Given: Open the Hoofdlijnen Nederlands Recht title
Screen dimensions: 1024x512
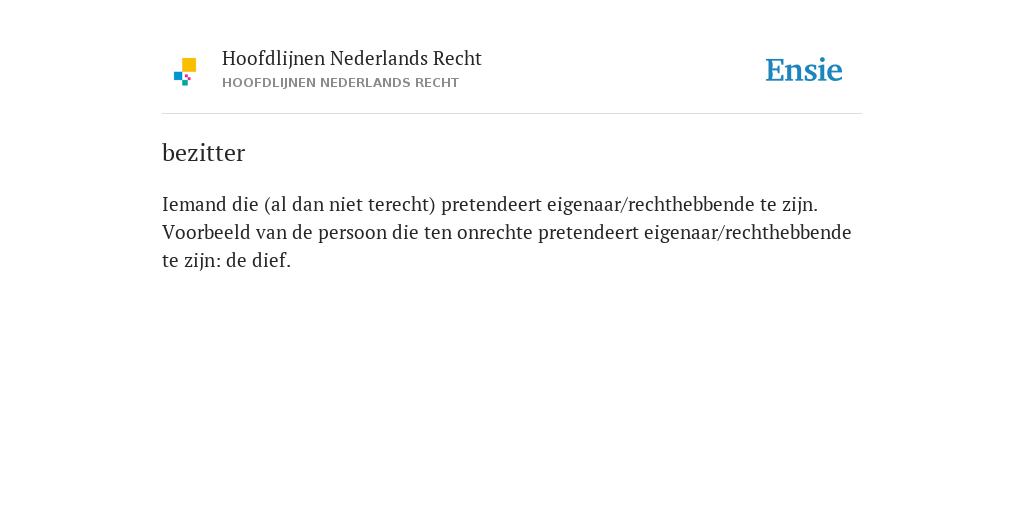Looking at the screenshot, I should (351, 59).
